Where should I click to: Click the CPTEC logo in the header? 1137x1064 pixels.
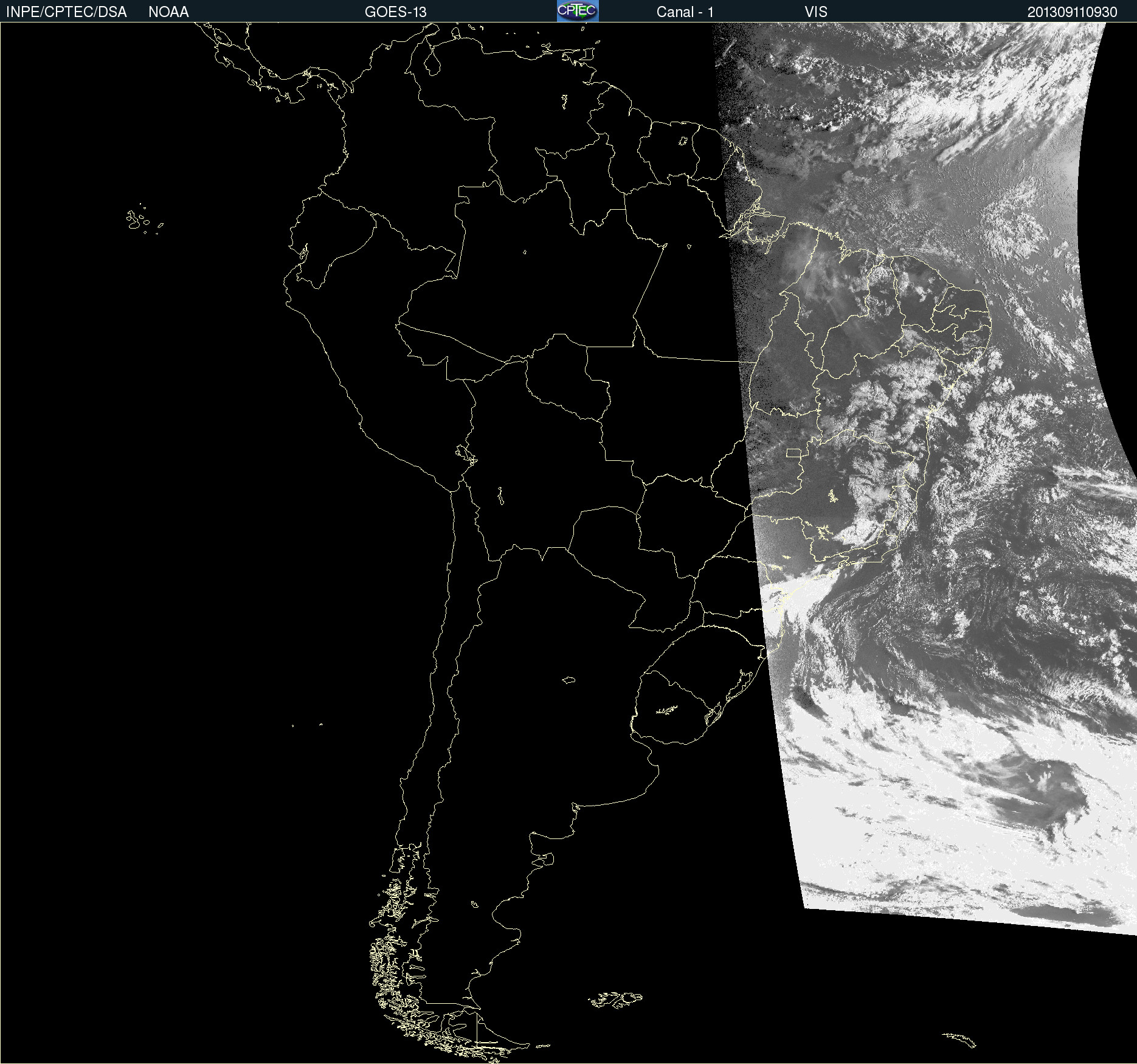coord(578,11)
